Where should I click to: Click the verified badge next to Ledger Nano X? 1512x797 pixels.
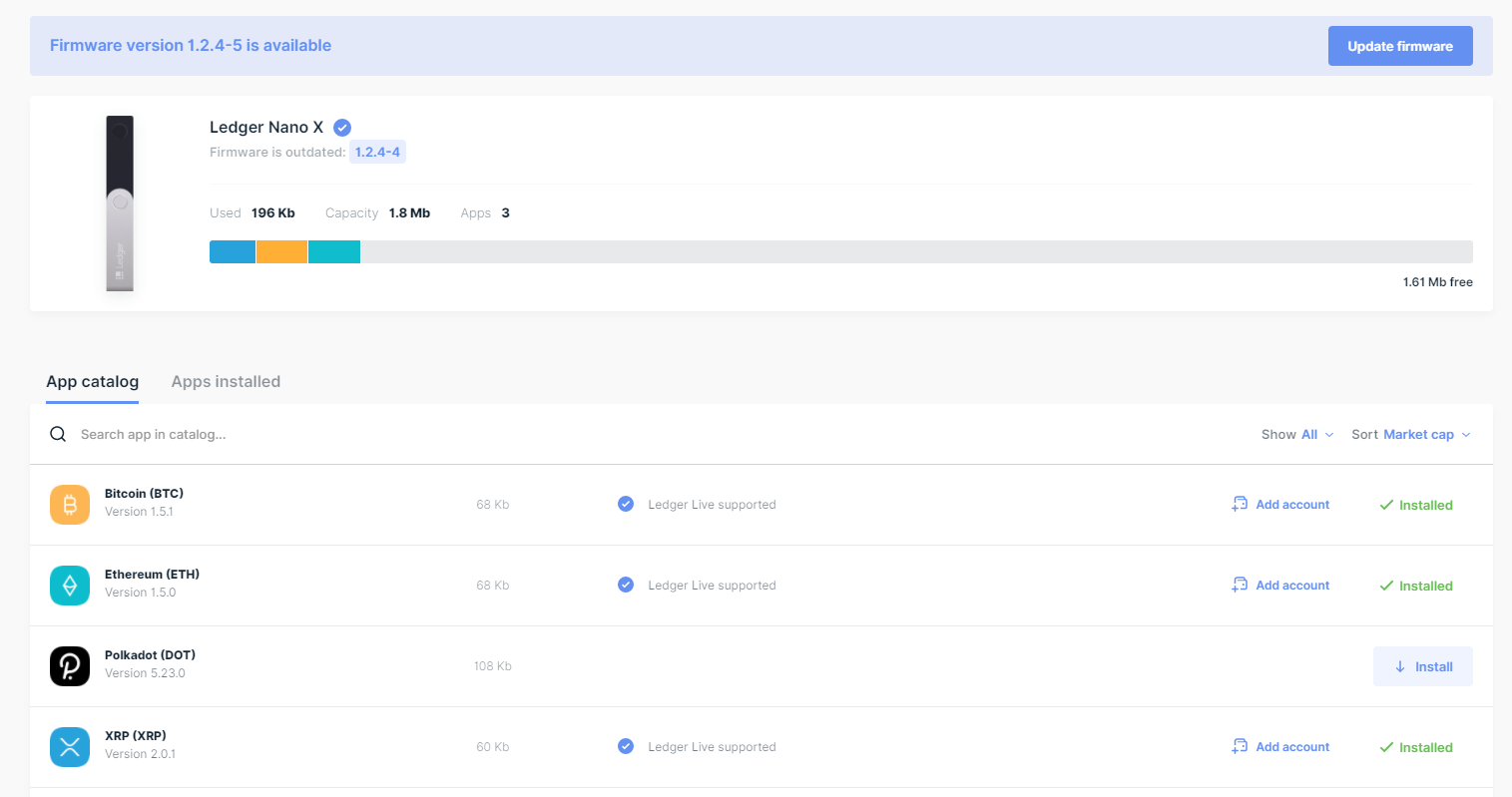point(342,128)
